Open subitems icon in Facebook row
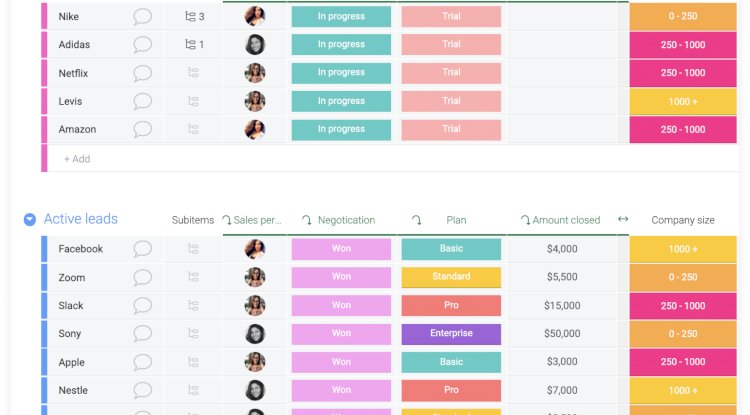Screen dimensions: 750x415 click(x=193, y=249)
